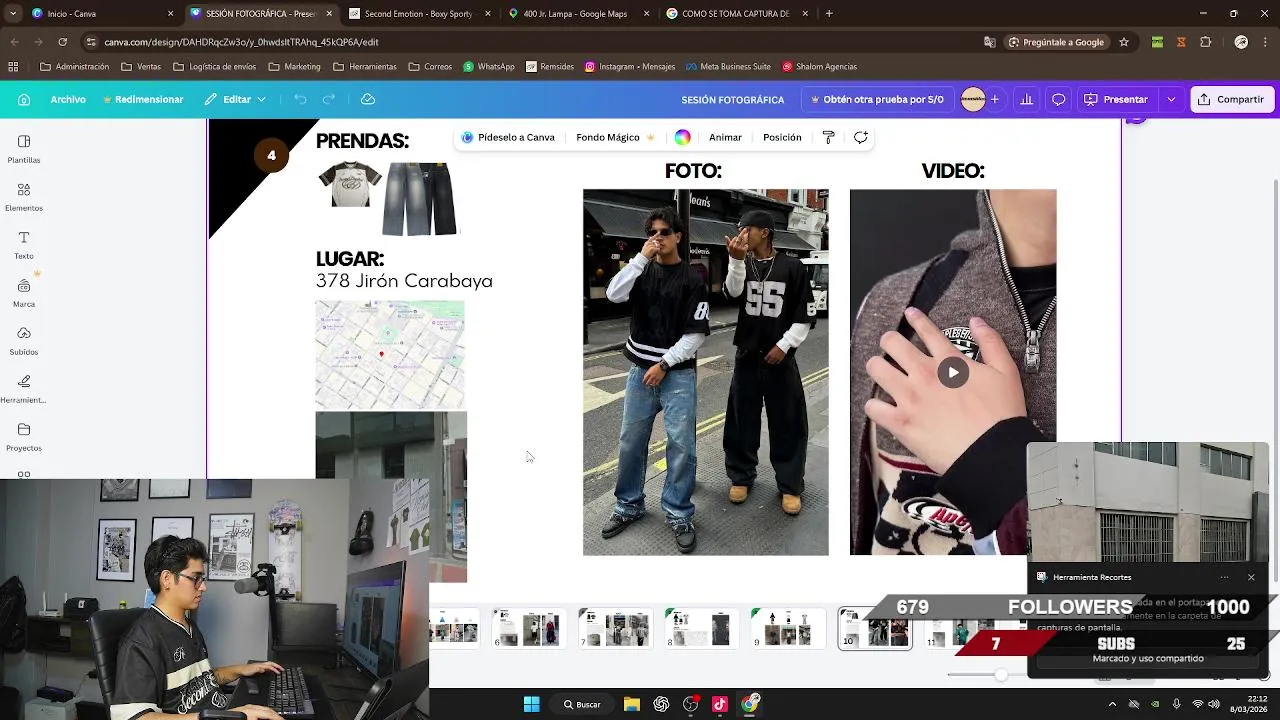1280x720 pixels.
Task: Switch to the Inicio - Canva tab
Action: point(103,14)
